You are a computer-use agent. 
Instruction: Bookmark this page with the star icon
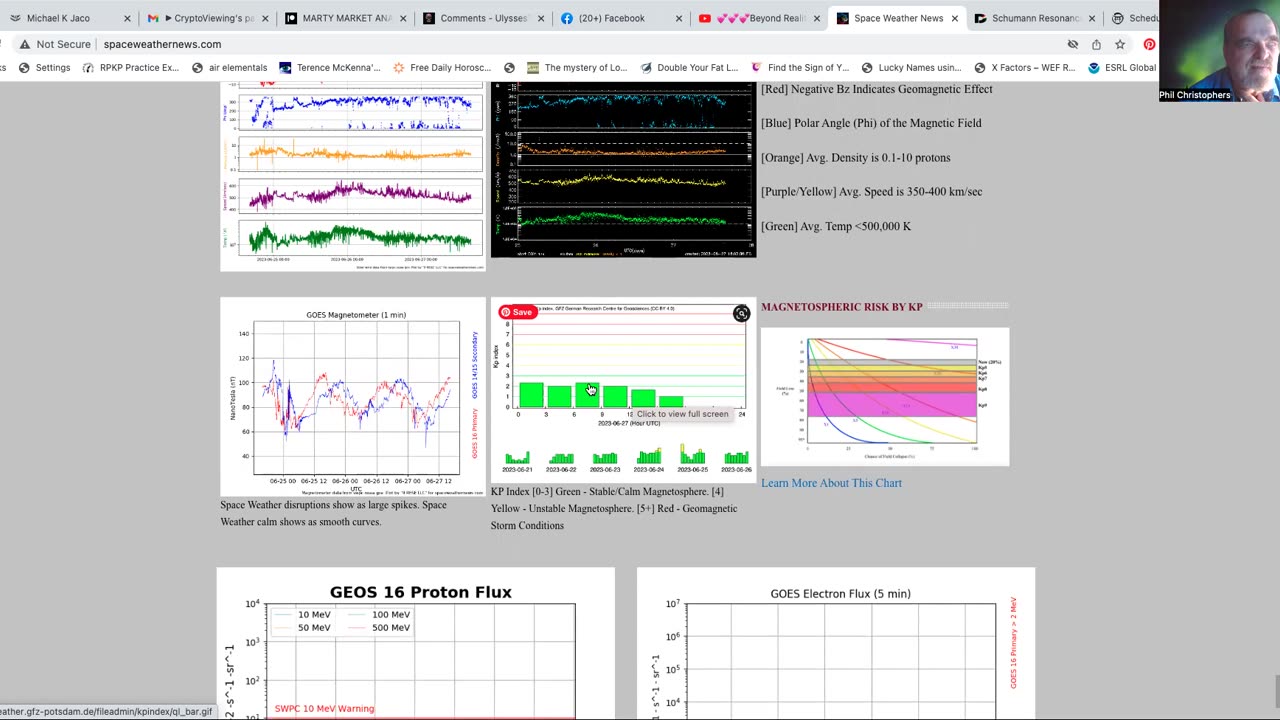tap(1120, 44)
